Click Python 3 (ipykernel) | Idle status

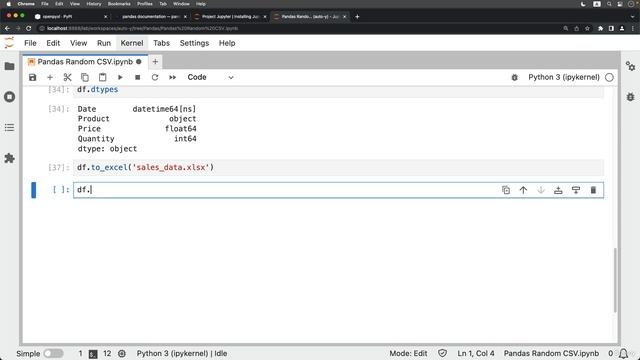pyautogui.click(x=182, y=353)
